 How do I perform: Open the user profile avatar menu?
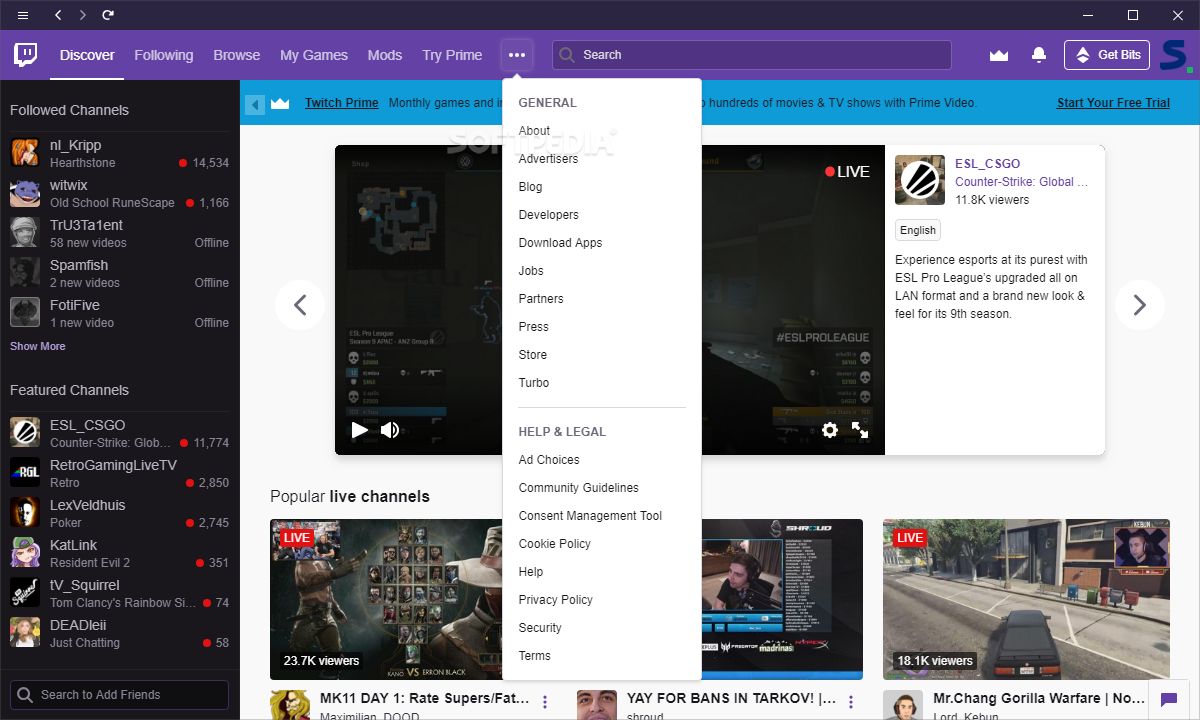coord(1176,55)
